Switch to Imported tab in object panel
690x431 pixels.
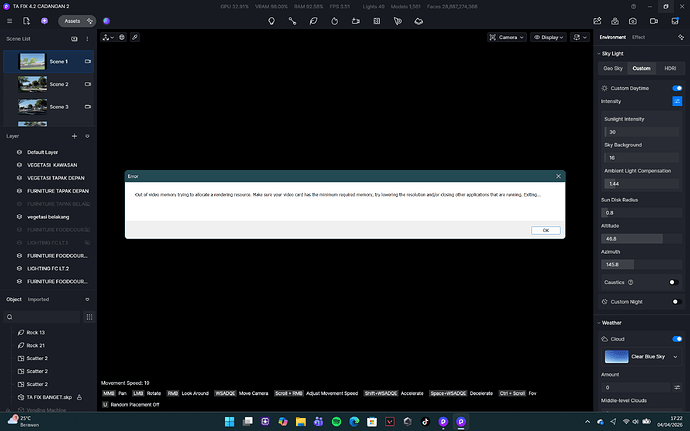(x=38, y=299)
